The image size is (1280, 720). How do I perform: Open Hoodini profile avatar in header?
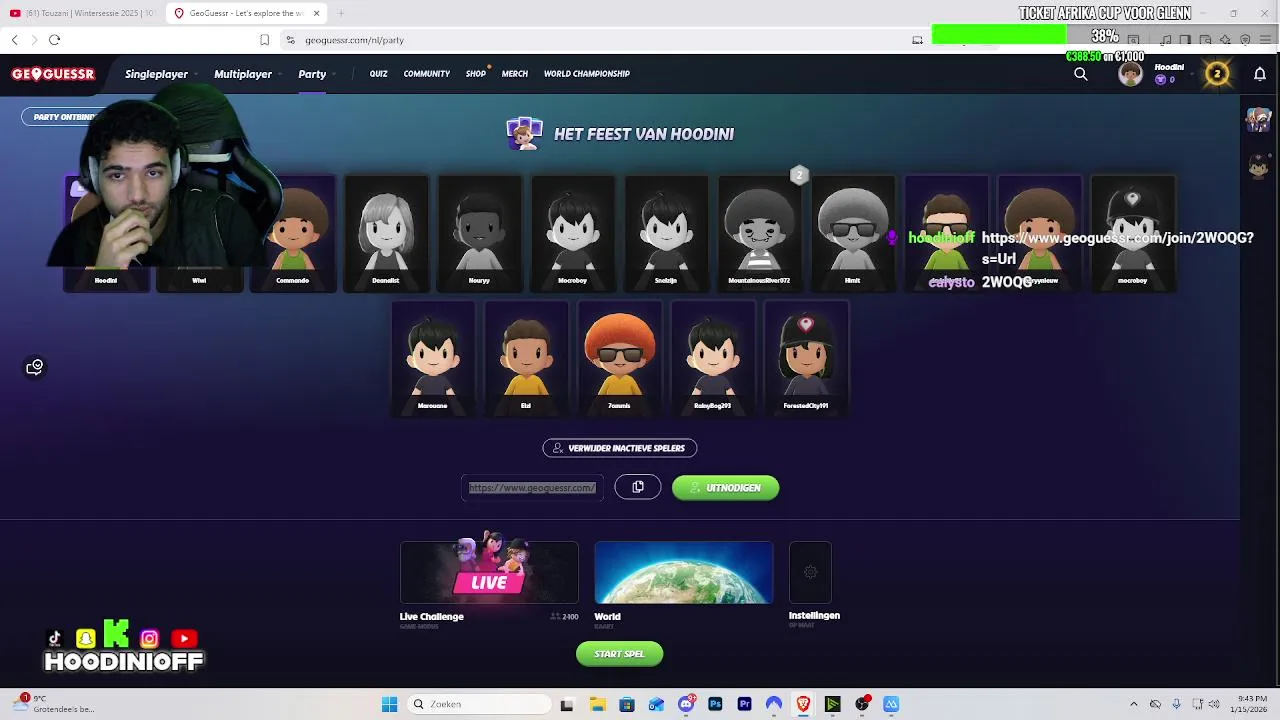[1131, 74]
